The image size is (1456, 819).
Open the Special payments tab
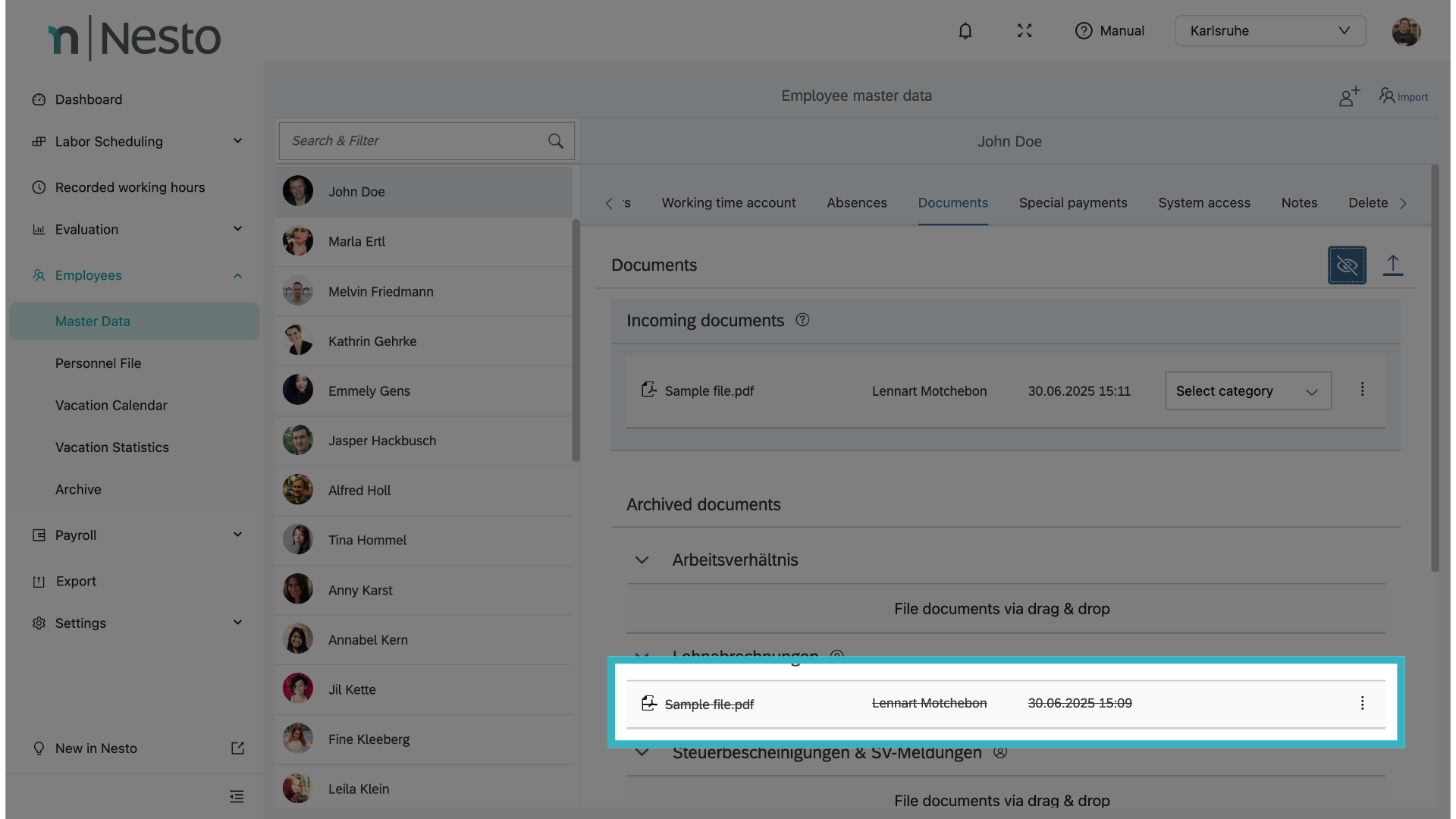click(1072, 203)
